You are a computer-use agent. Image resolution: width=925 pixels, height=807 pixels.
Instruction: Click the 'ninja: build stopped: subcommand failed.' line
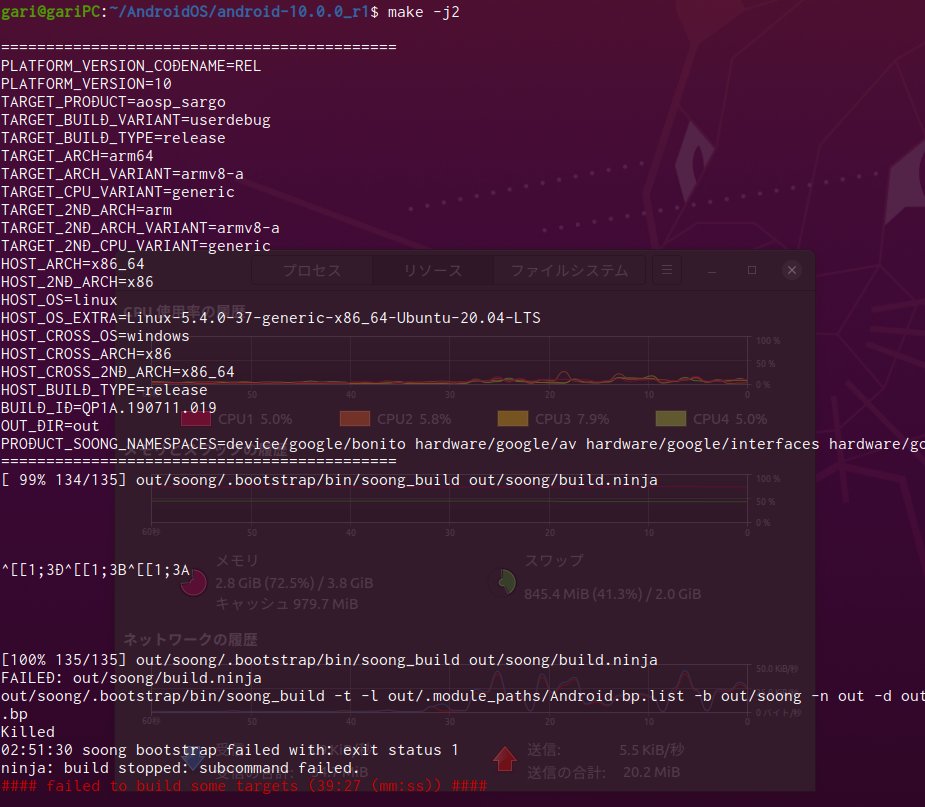coord(181,768)
